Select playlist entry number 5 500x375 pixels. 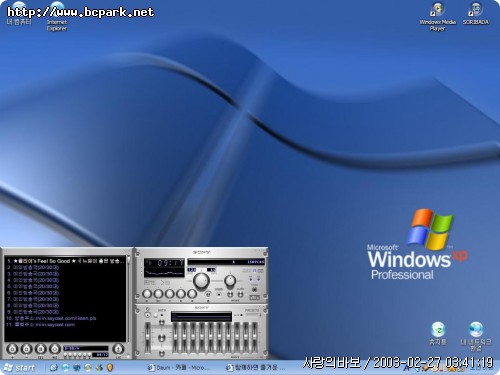(x=65, y=286)
